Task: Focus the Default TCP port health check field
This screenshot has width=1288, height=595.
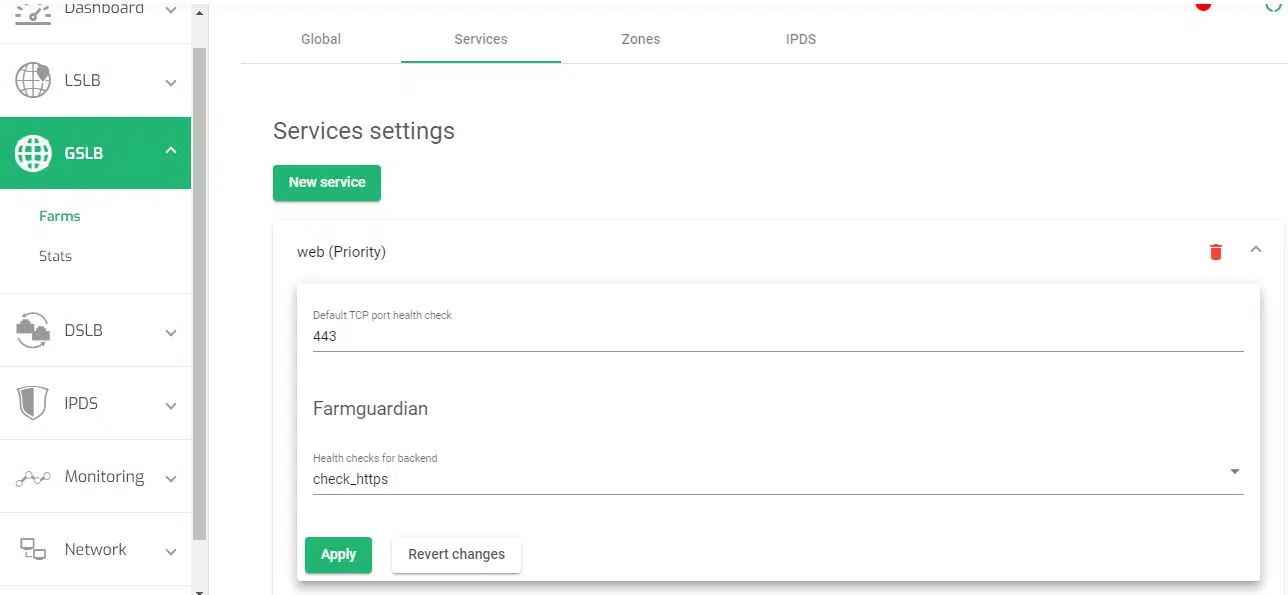Action: (777, 337)
